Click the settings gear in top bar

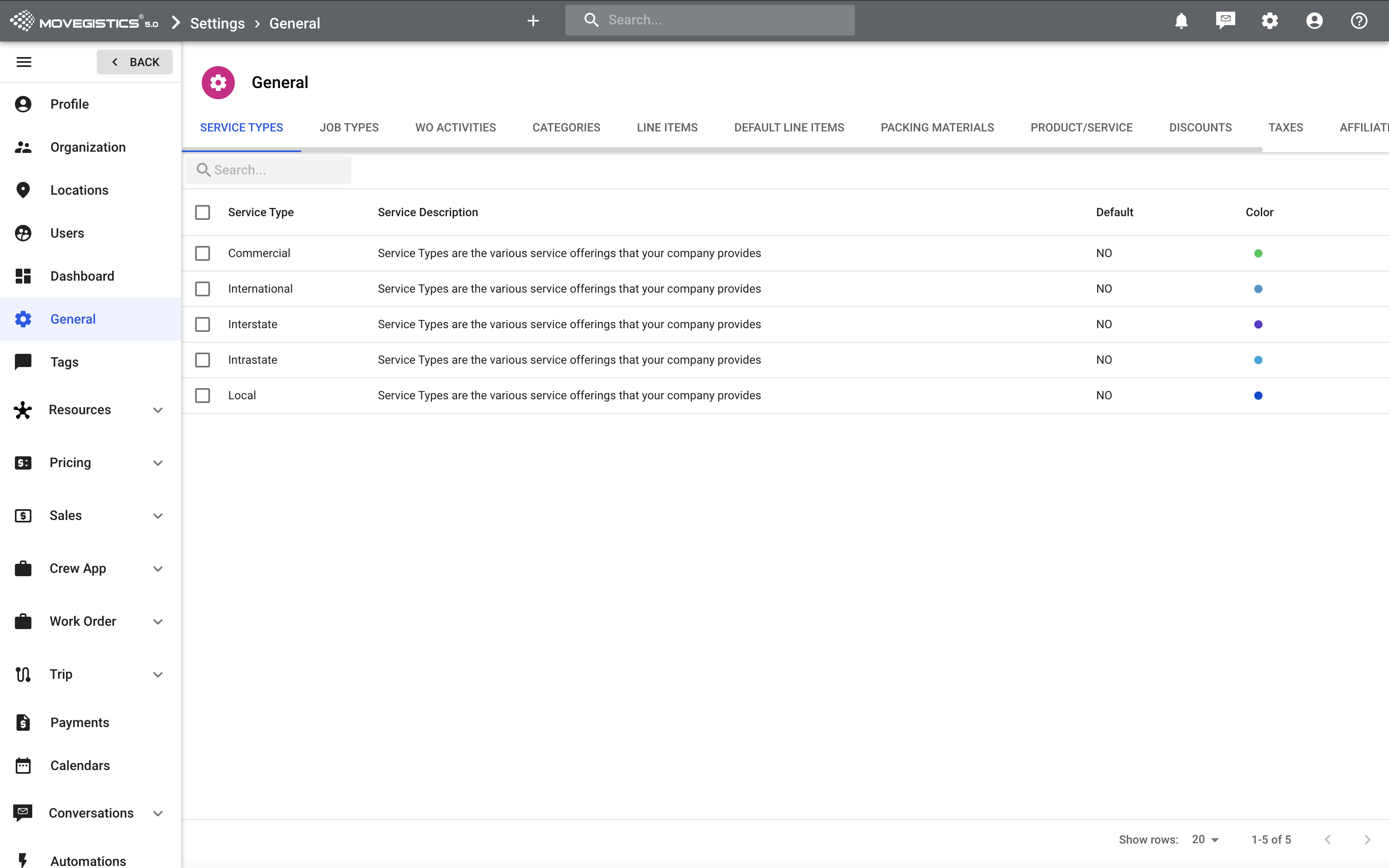(1270, 21)
